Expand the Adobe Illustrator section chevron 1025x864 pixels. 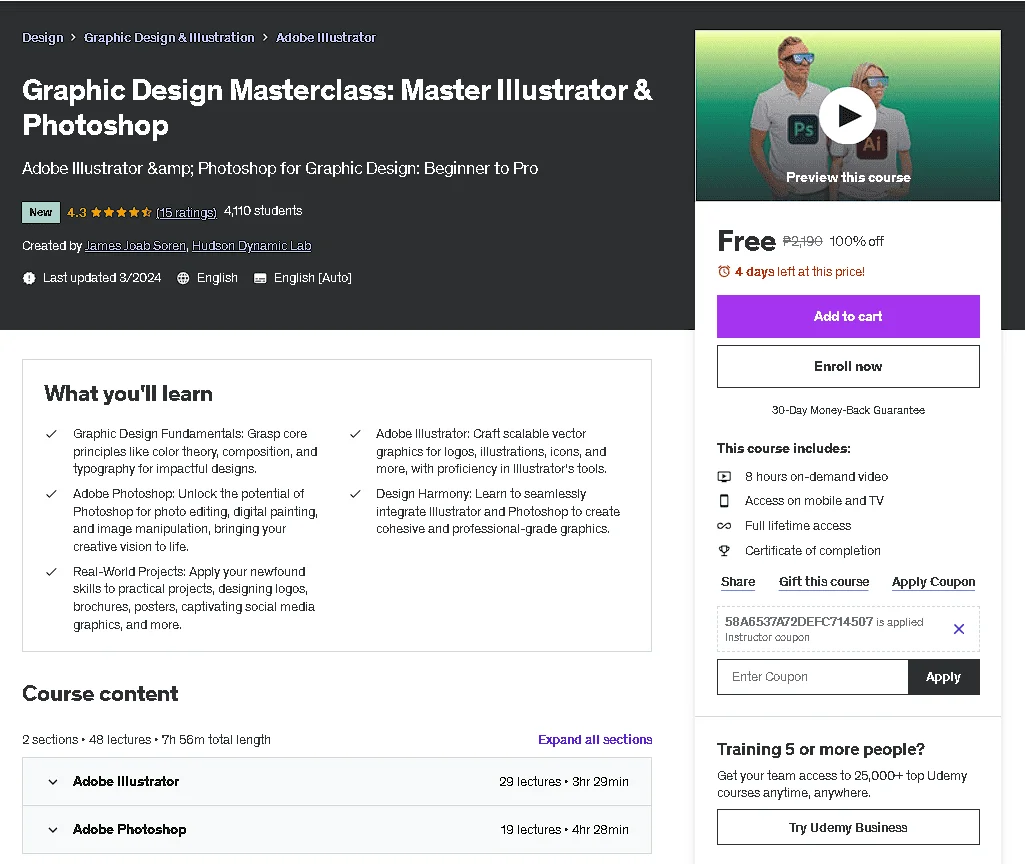point(53,782)
